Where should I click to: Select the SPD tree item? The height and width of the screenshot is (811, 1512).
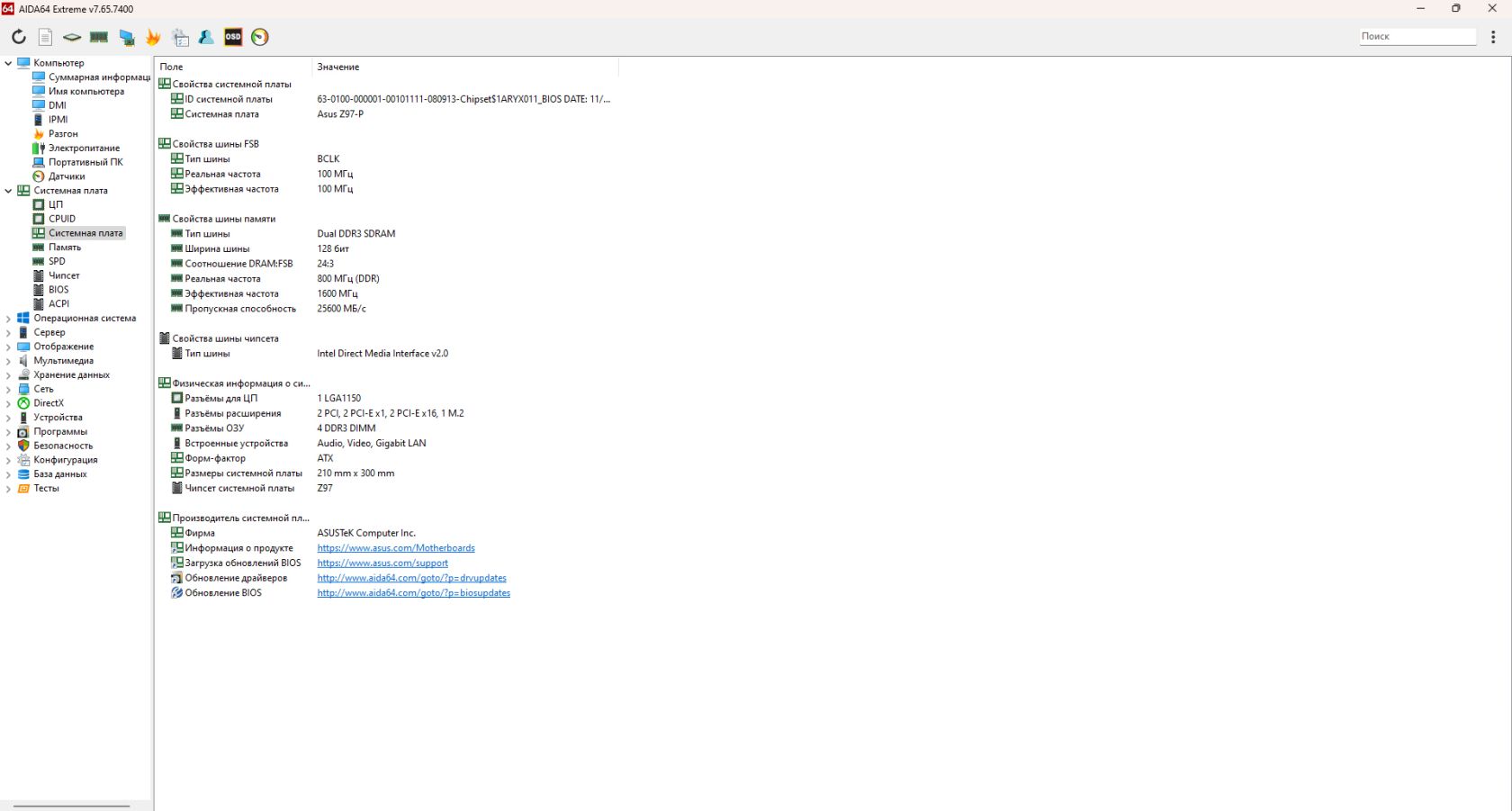[57, 261]
